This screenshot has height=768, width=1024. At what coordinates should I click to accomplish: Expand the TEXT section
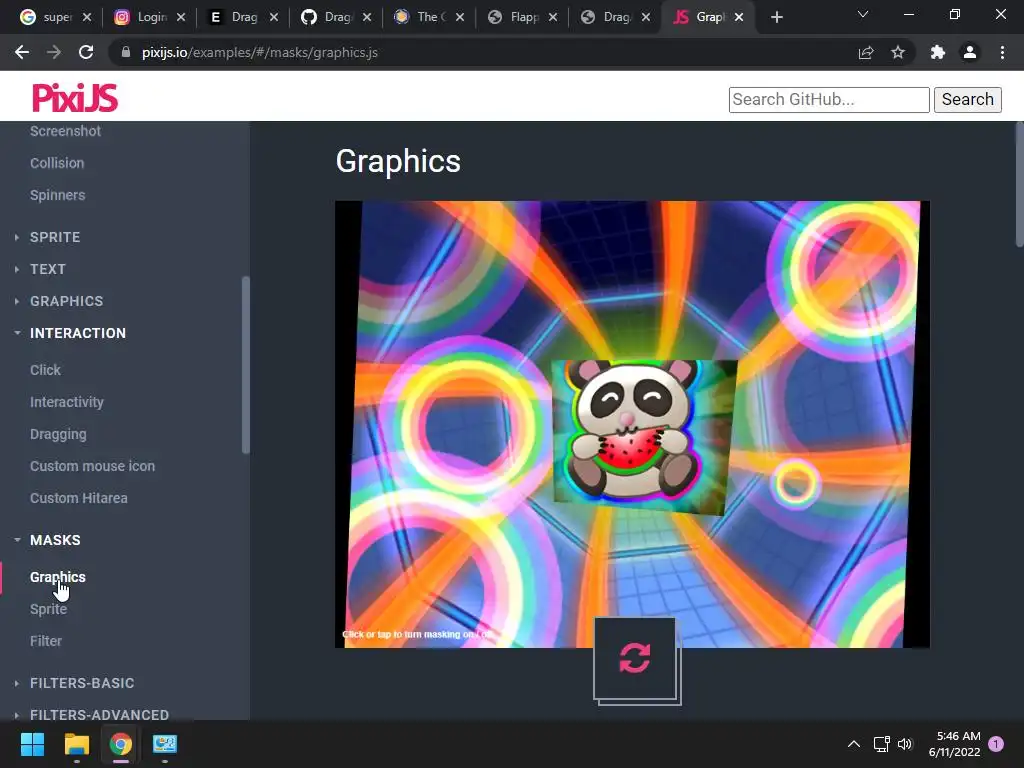(x=48, y=269)
